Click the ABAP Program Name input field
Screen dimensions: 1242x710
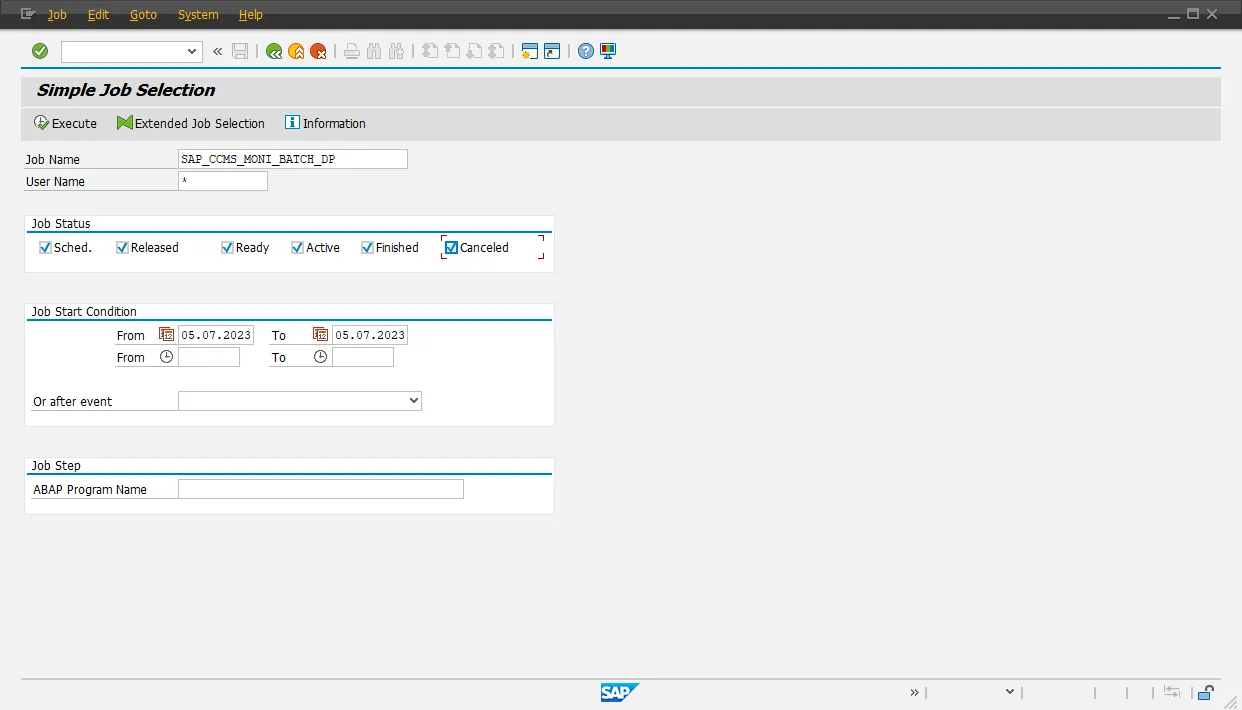point(320,489)
